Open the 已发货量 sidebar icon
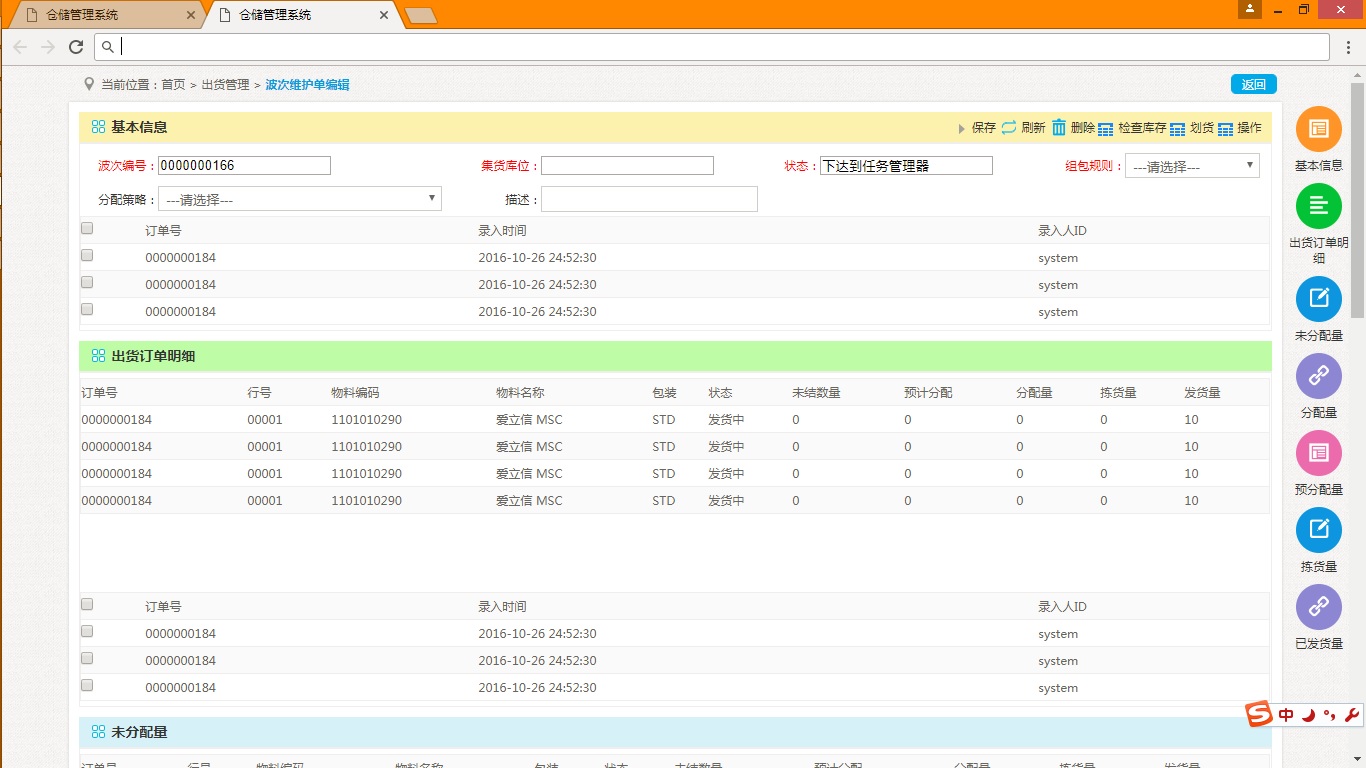The width and height of the screenshot is (1366, 768). click(1318, 607)
